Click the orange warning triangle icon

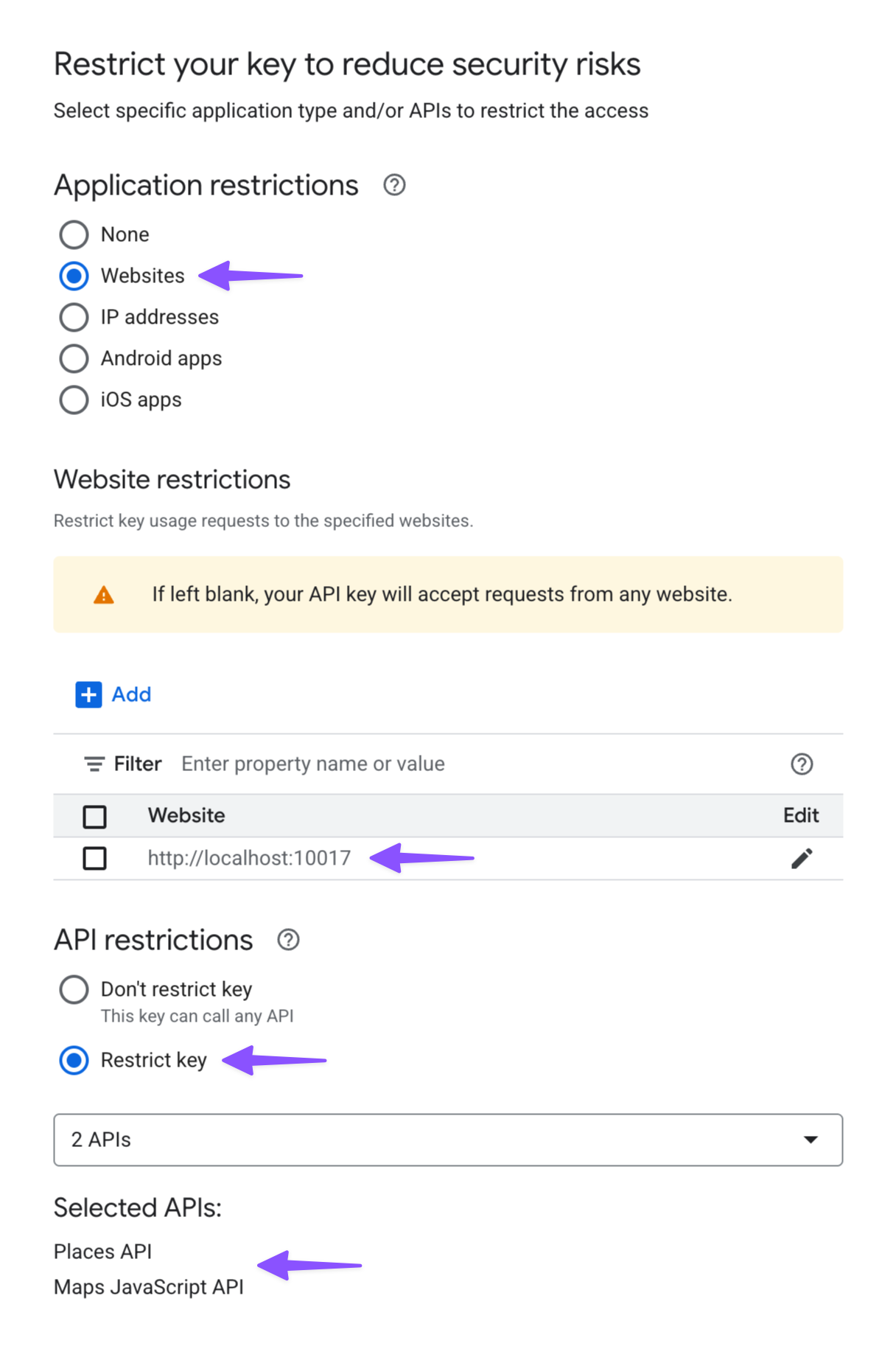tap(104, 595)
